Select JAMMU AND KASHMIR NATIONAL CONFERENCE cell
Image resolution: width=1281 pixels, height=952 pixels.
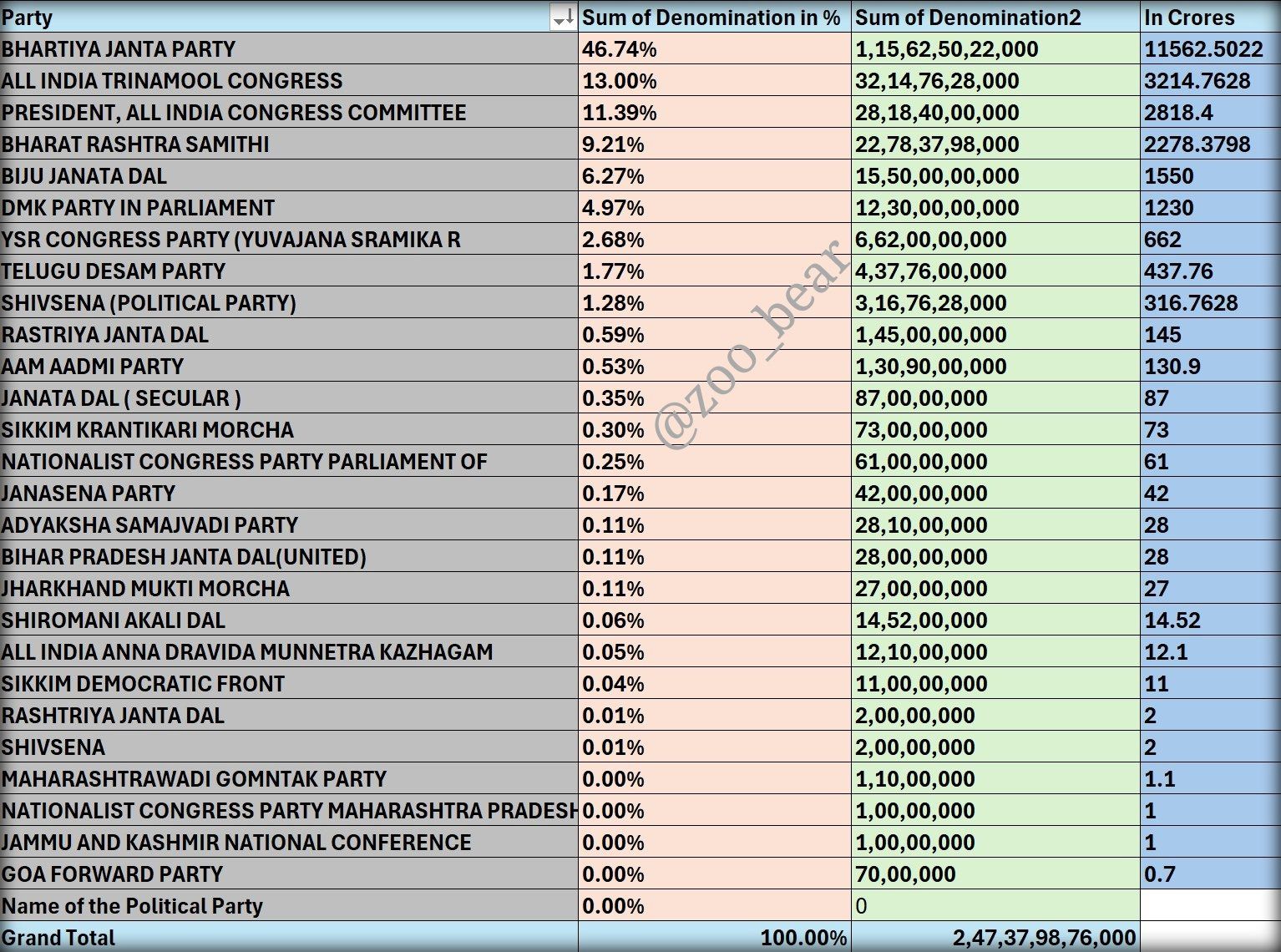click(x=289, y=843)
